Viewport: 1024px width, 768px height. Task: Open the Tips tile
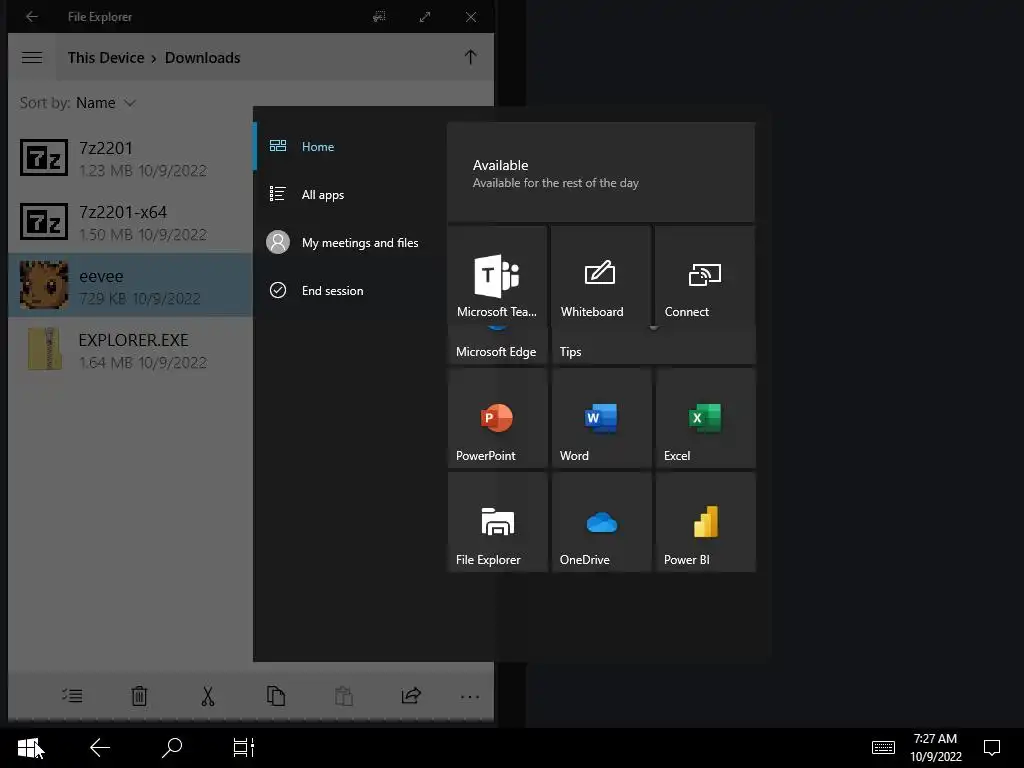[653, 345]
